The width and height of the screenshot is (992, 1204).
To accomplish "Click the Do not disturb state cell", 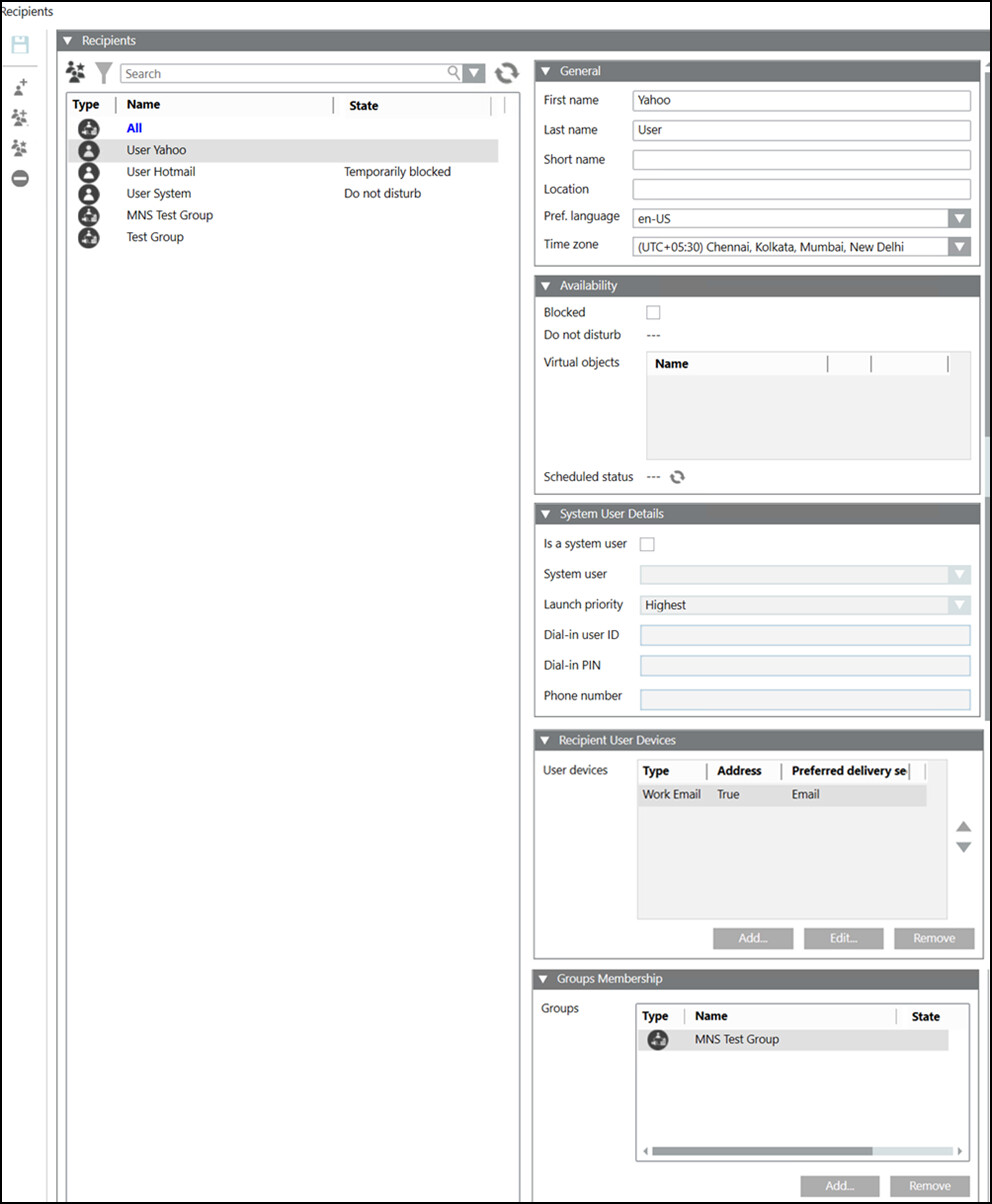I will 383,194.
